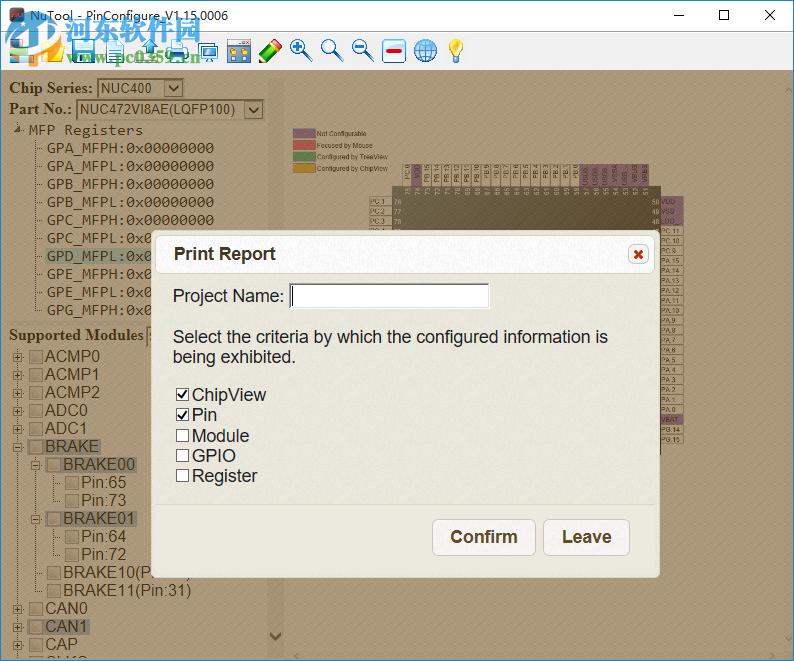Collapse the BRAKE00 tree node
This screenshot has height=661, width=794.
(x=35, y=465)
